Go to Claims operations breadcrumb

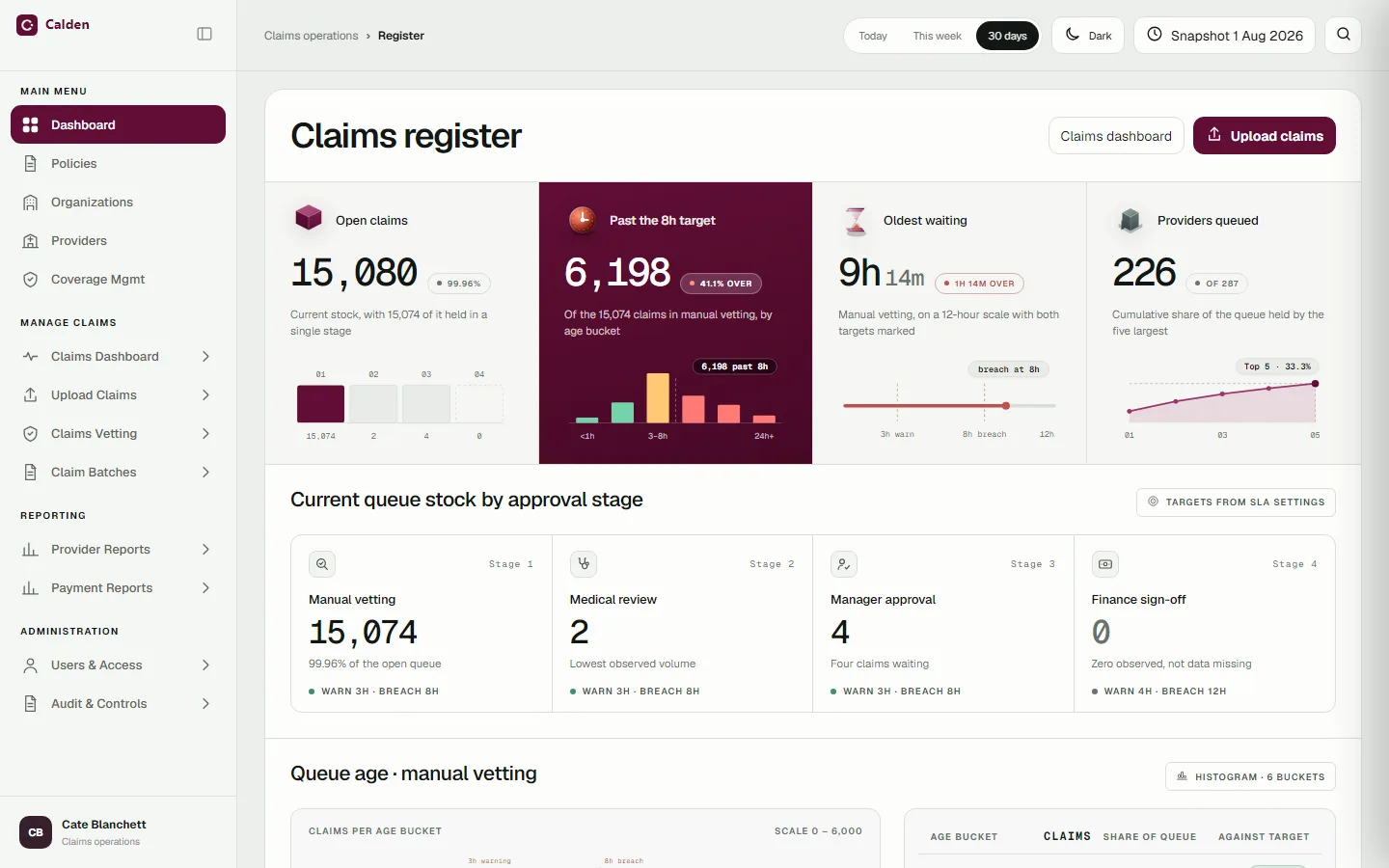(311, 36)
